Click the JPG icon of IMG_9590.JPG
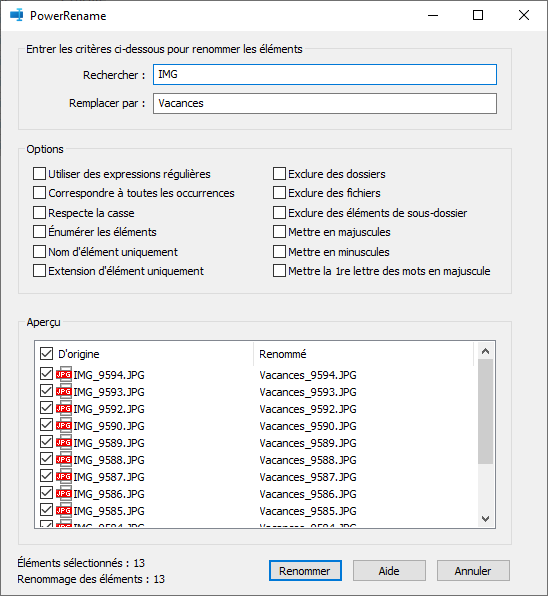Screen dimensions: 548x596 [x=64, y=425]
